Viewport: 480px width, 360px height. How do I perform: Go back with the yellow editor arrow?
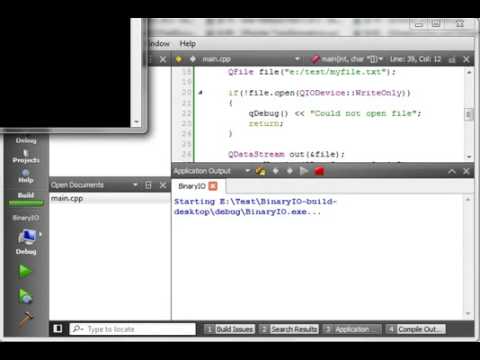pos(179,59)
